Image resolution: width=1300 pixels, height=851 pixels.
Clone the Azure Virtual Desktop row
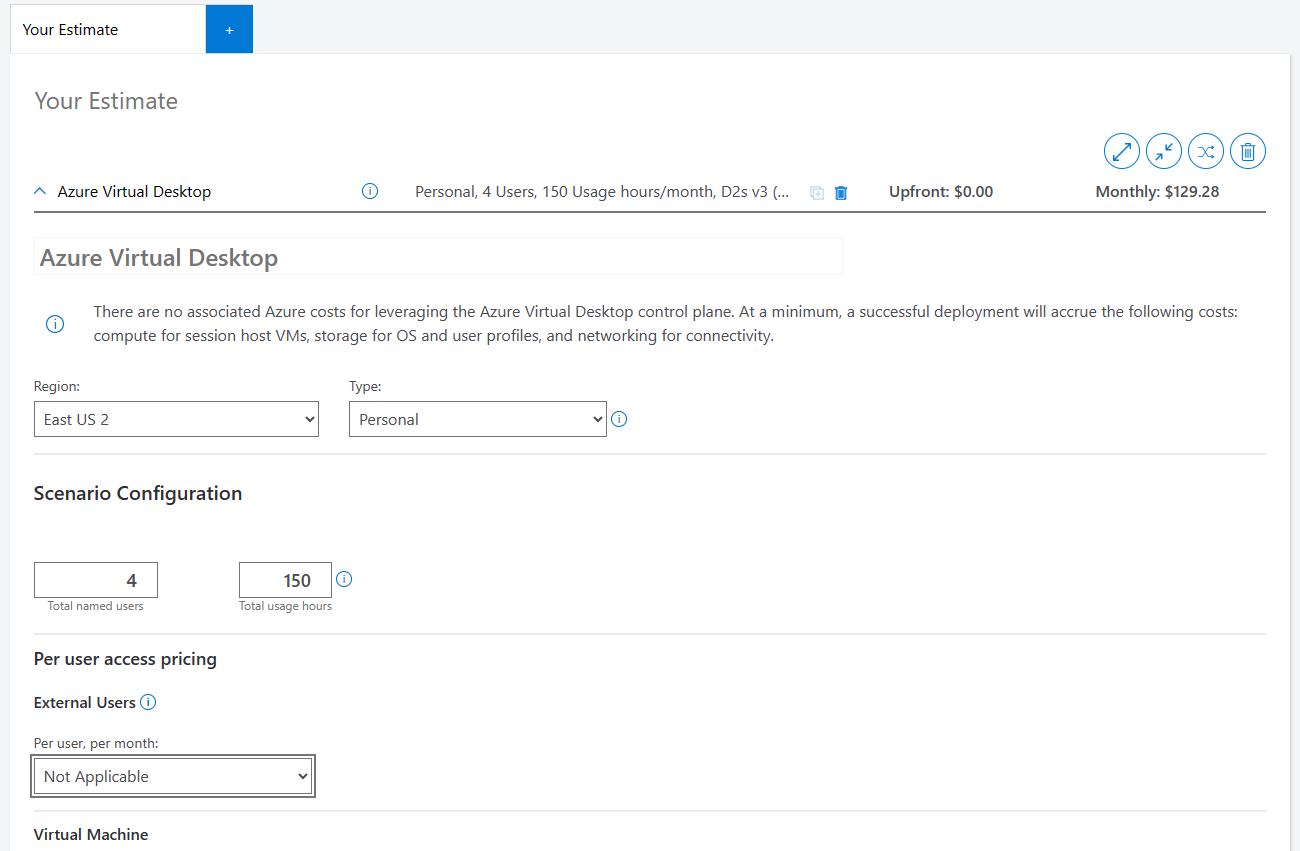coord(817,192)
